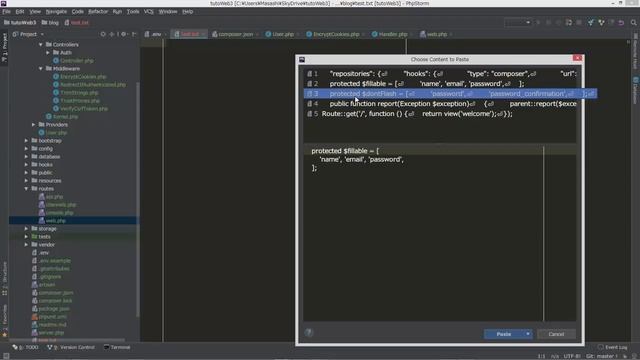Screen dimensions: 640x360
Task: Select Kernel.php in project tree
Action: 65,117
